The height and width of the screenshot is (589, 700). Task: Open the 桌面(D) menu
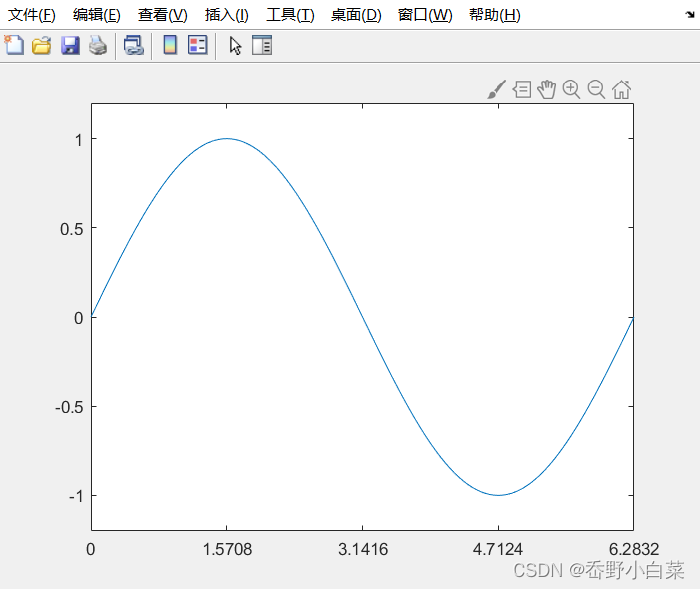[356, 15]
